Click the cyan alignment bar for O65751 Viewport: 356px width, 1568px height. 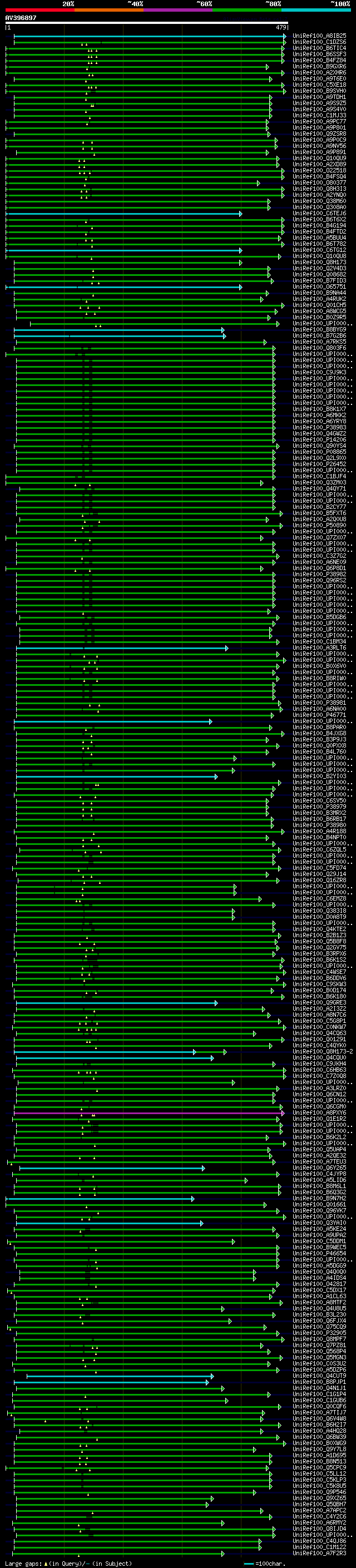coord(123,286)
